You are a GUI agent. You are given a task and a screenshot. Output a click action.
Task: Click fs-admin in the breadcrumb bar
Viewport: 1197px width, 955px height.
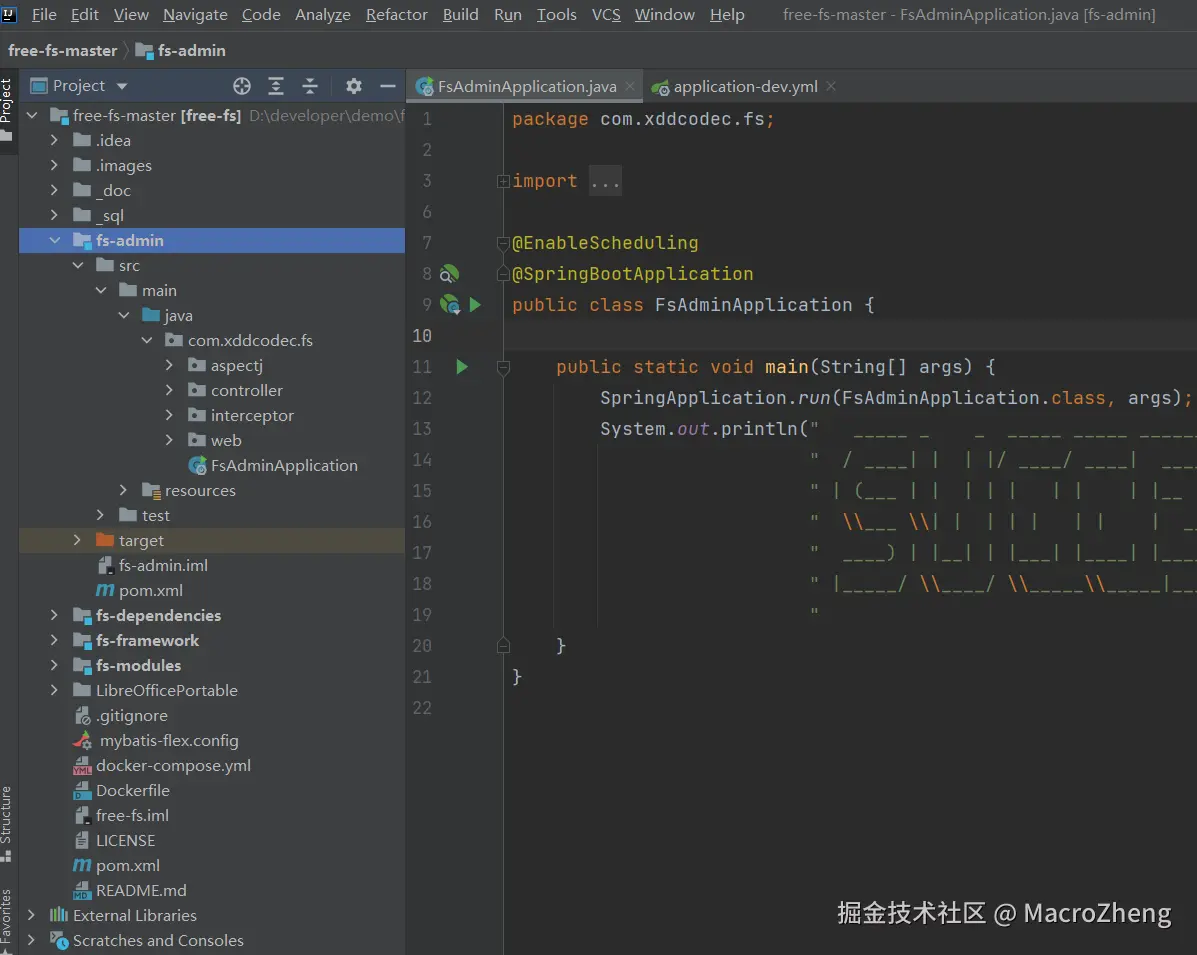point(191,50)
